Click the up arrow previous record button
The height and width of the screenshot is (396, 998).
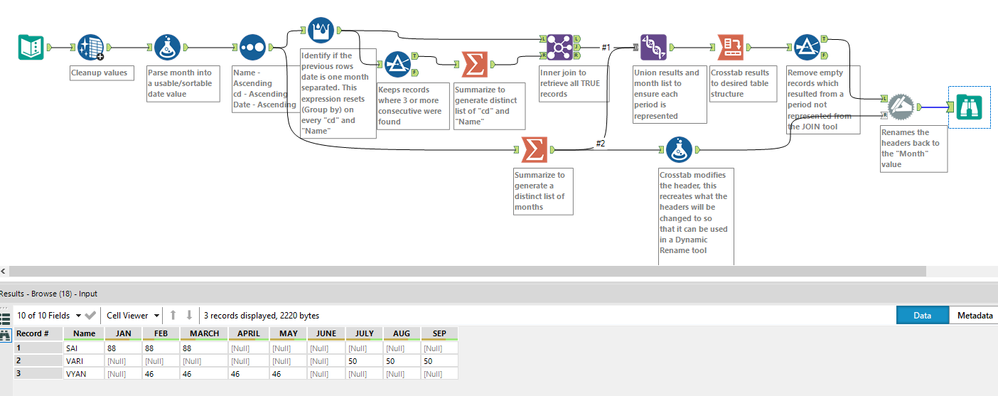tap(173, 315)
